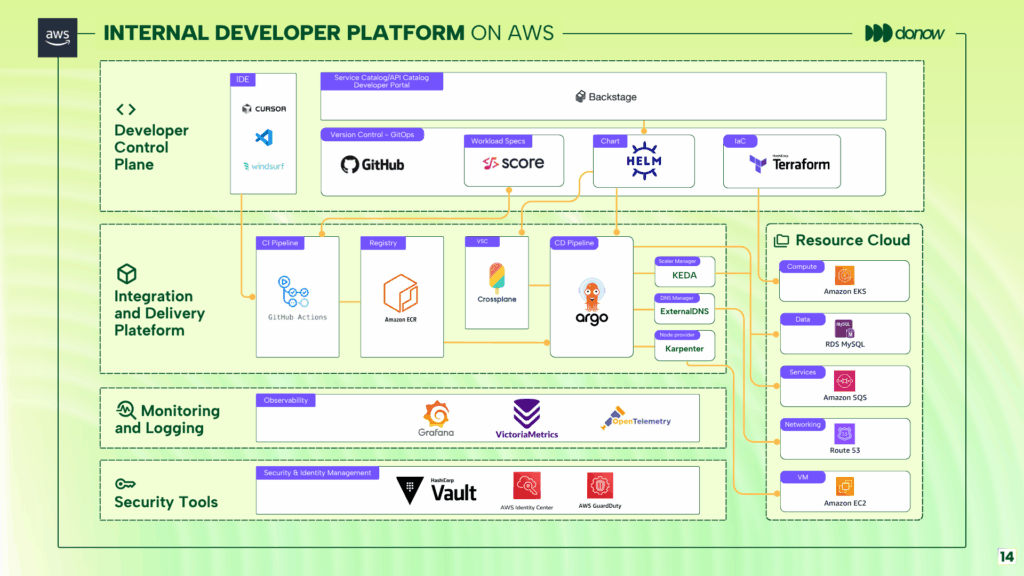Click the RDS MySQL icon
This screenshot has width=1024, height=576.
[x=844, y=328]
